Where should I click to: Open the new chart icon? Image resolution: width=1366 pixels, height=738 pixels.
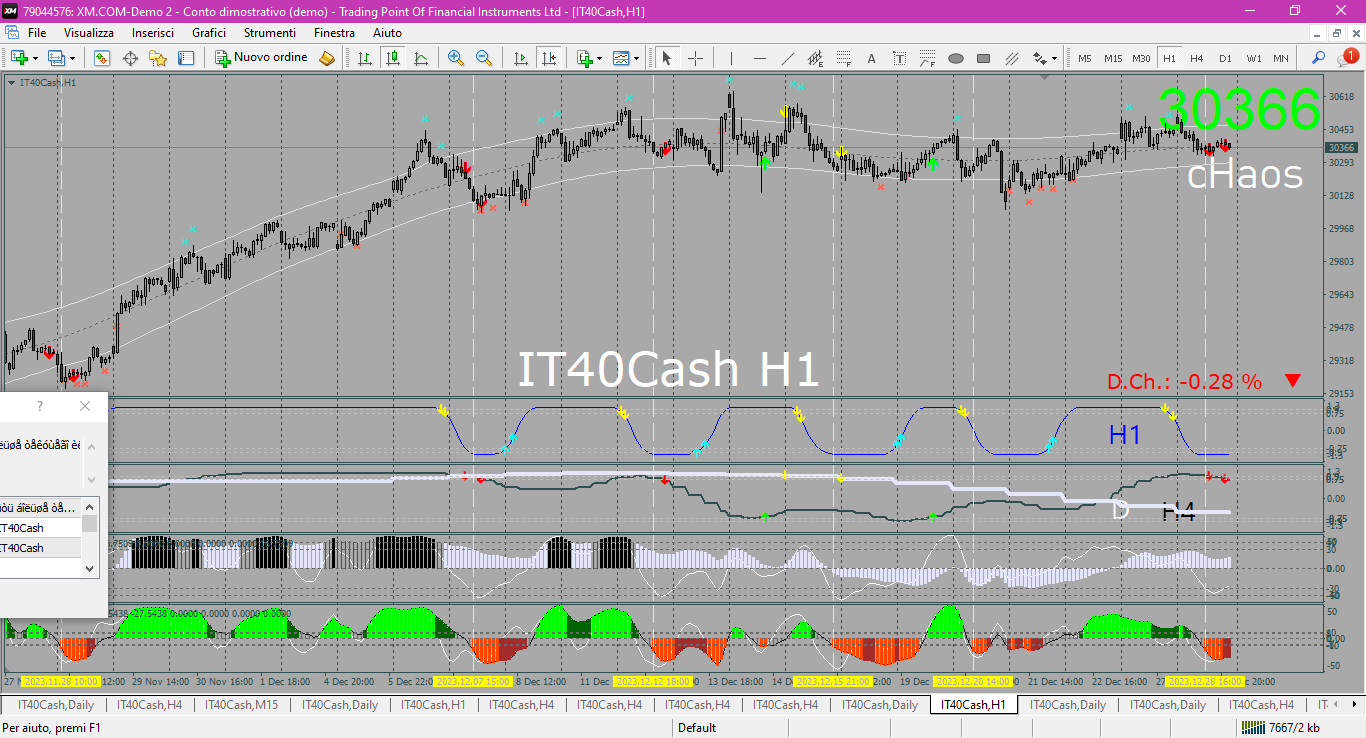(x=17, y=58)
